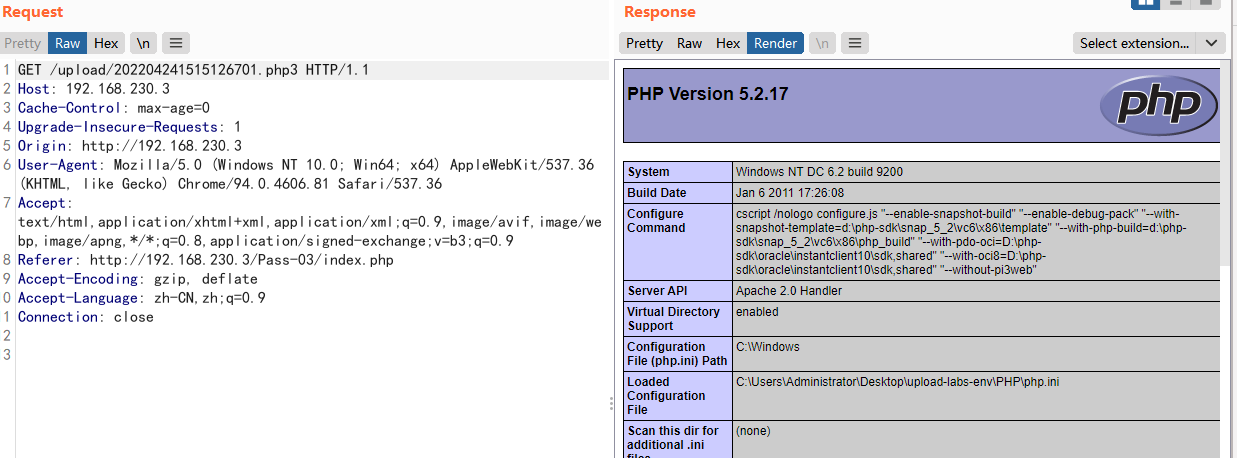Select the Response Render tab
This screenshot has height=458, width=1237.
point(775,43)
